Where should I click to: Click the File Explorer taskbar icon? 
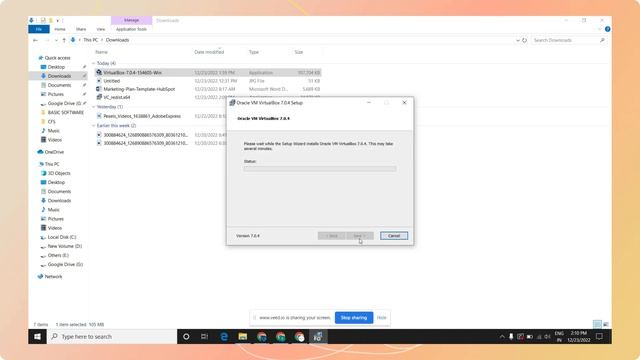242,336
